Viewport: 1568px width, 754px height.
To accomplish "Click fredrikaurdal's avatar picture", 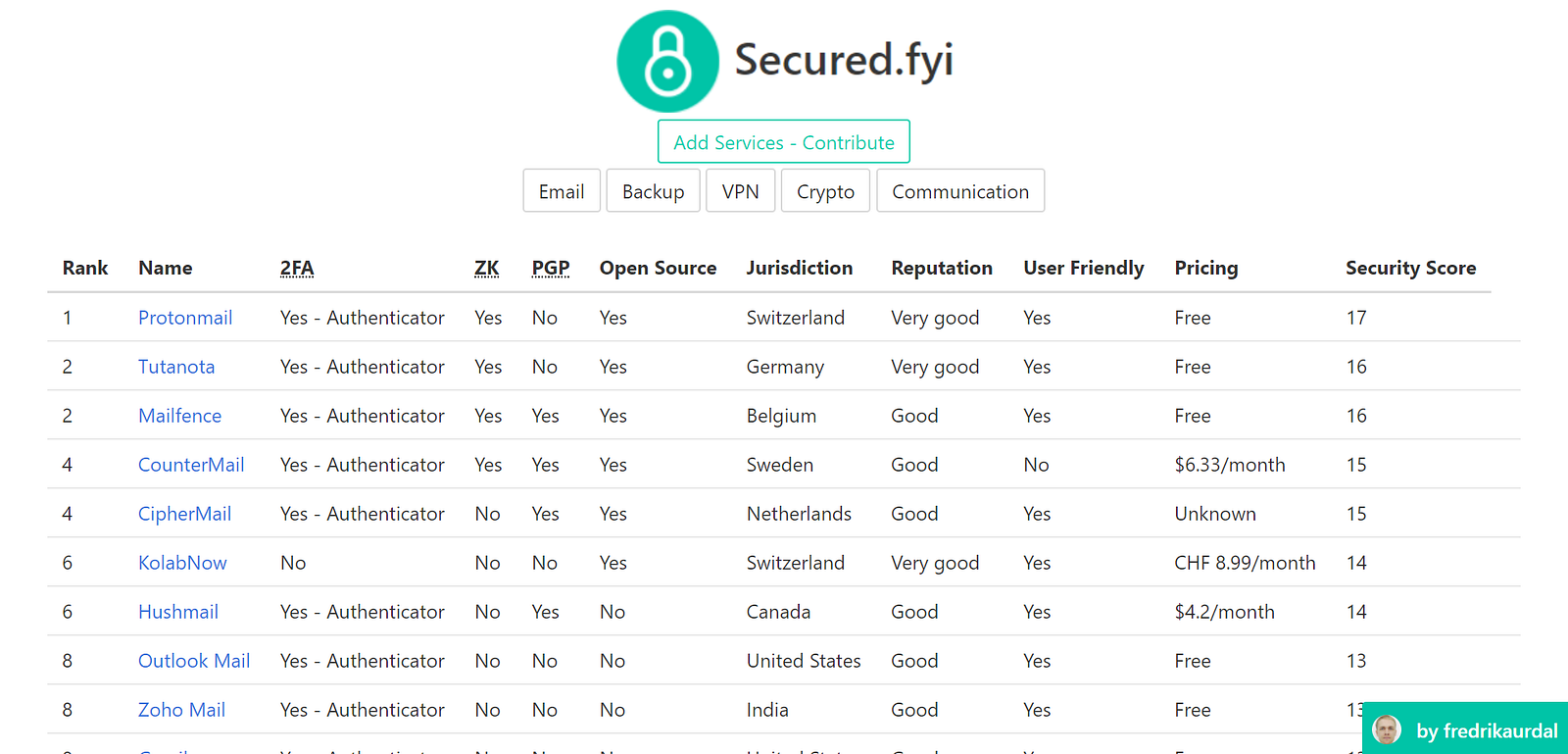I will 1387,729.
